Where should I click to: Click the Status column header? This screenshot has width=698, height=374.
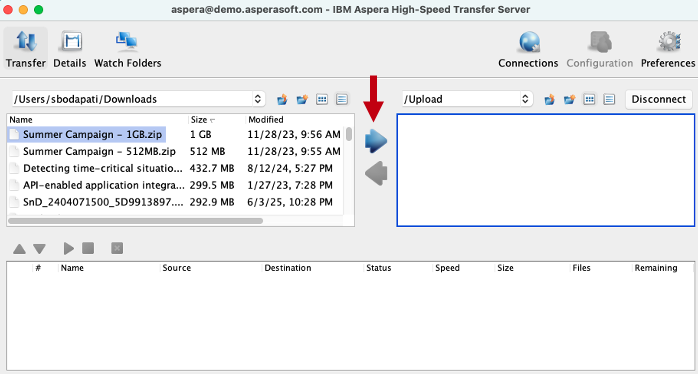coord(378,268)
